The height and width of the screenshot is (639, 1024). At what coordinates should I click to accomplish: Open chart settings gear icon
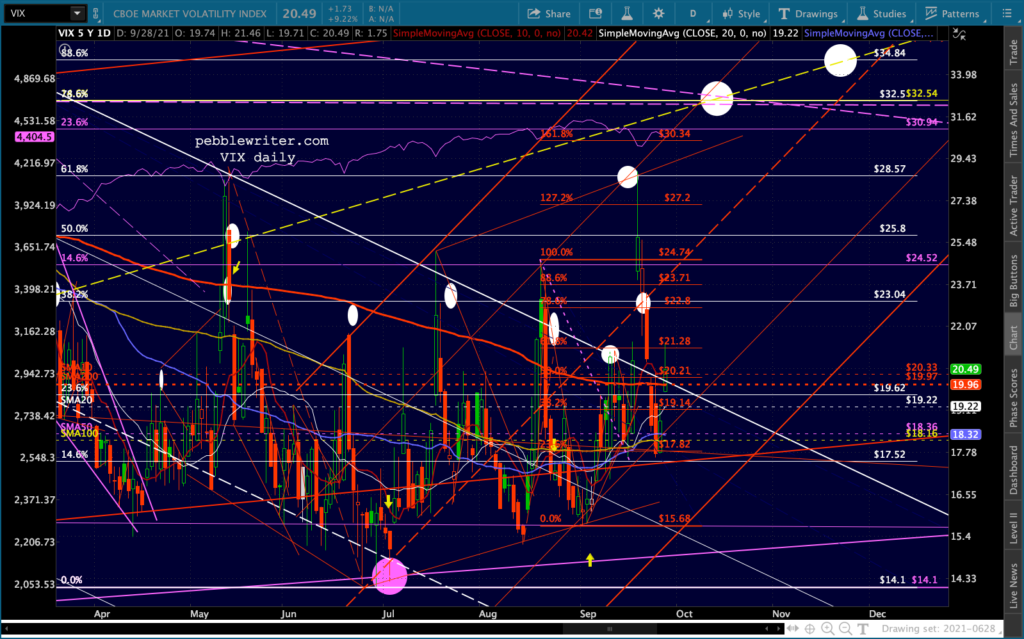(658, 13)
